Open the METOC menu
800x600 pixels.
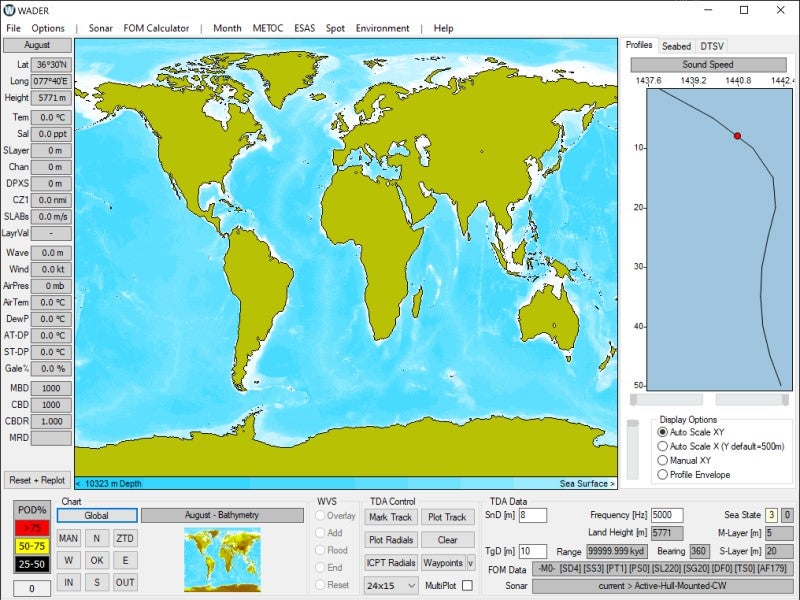tap(267, 28)
